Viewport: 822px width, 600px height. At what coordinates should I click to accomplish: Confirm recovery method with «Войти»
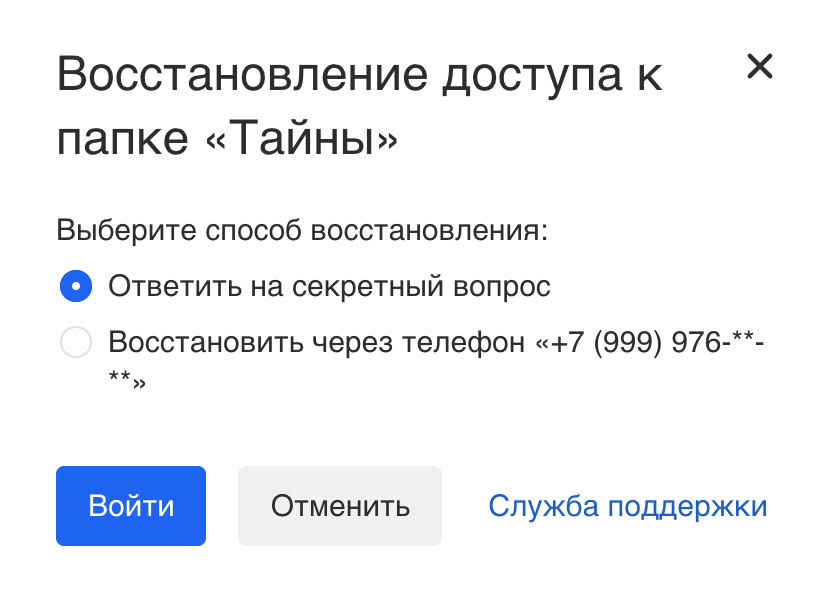tap(131, 506)
